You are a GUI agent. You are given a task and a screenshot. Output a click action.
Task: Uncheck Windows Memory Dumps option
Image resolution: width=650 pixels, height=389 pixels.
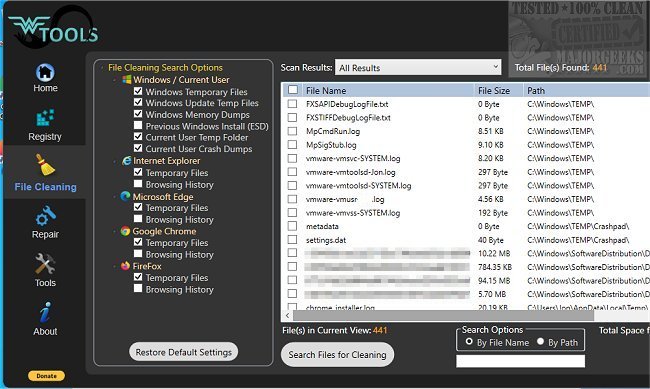[138, 114]
